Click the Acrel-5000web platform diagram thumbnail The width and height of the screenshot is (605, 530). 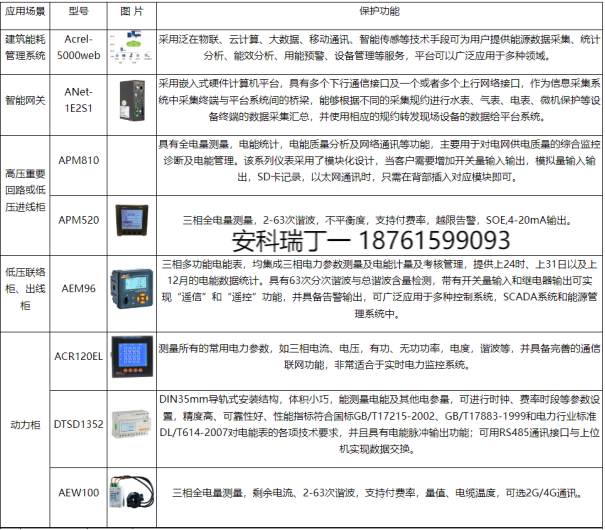pos(132,47)
